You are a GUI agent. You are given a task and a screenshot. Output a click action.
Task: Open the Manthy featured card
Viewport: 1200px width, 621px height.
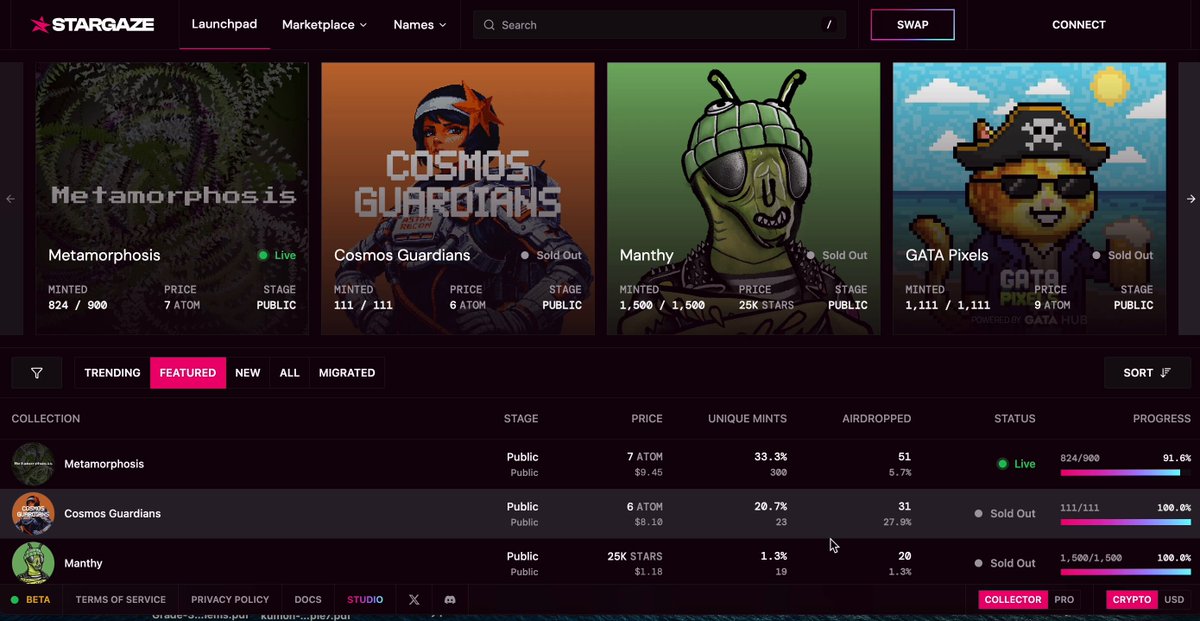click(744, 199)
